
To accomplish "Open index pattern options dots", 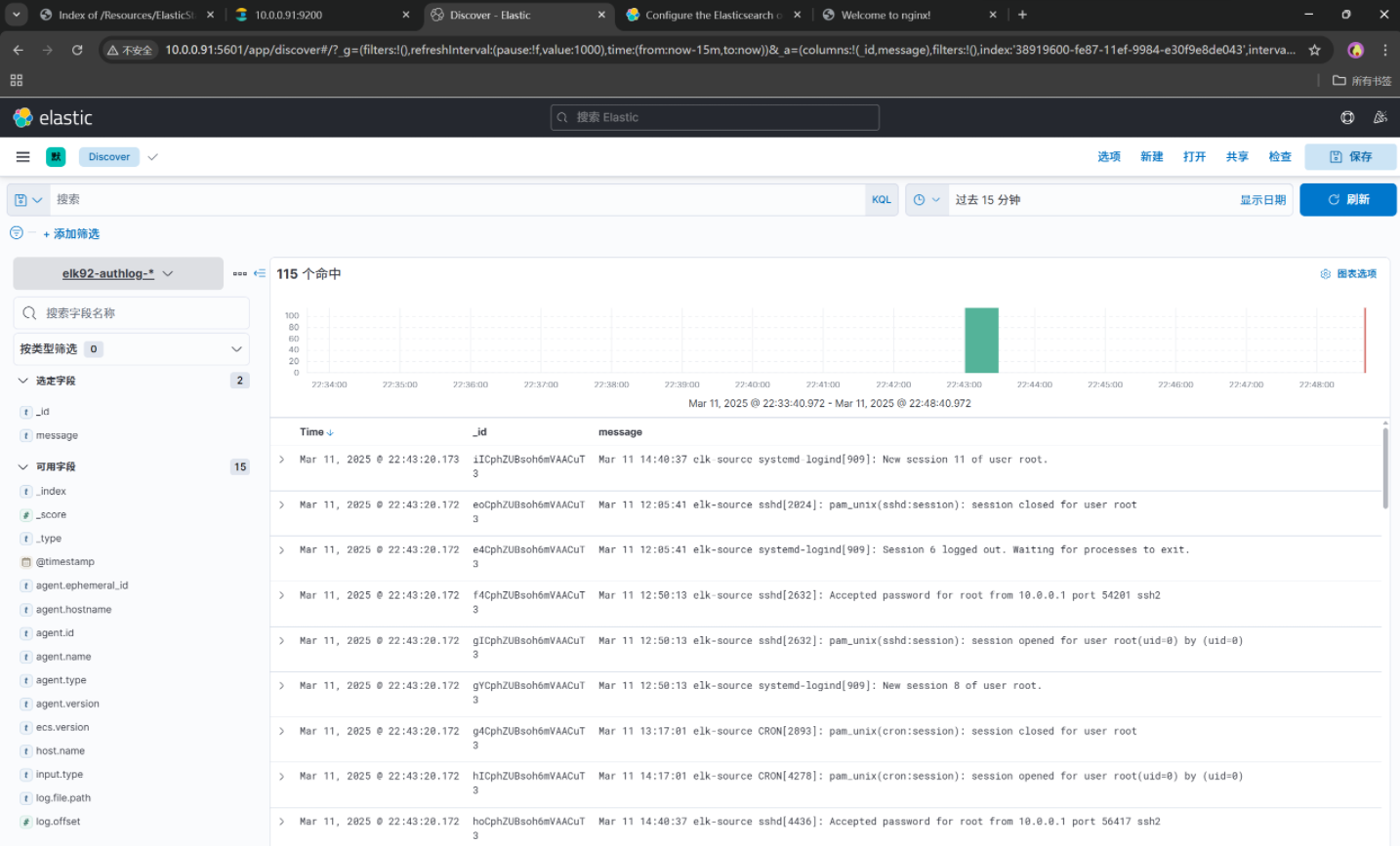I will 240,274.
